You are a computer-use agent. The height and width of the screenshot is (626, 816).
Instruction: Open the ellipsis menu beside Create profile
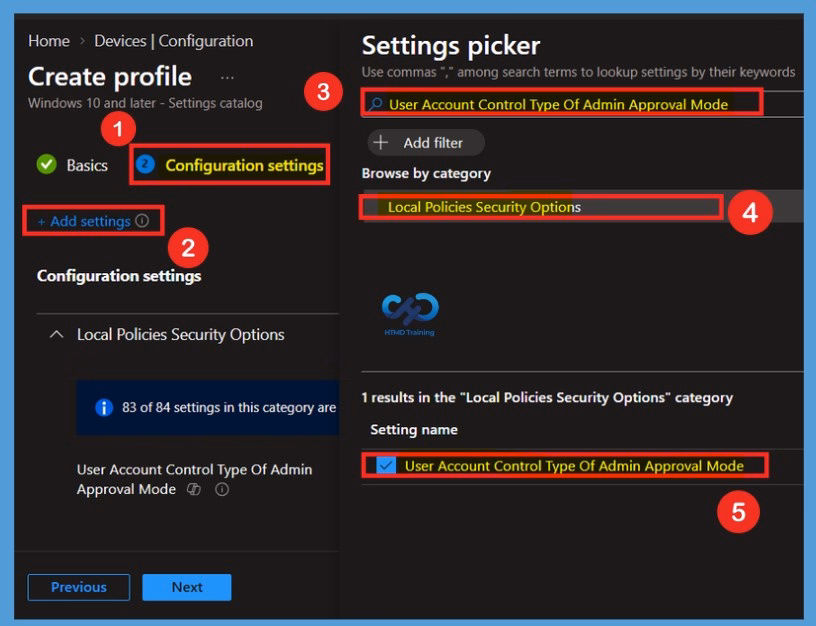(x=227, y=78)
